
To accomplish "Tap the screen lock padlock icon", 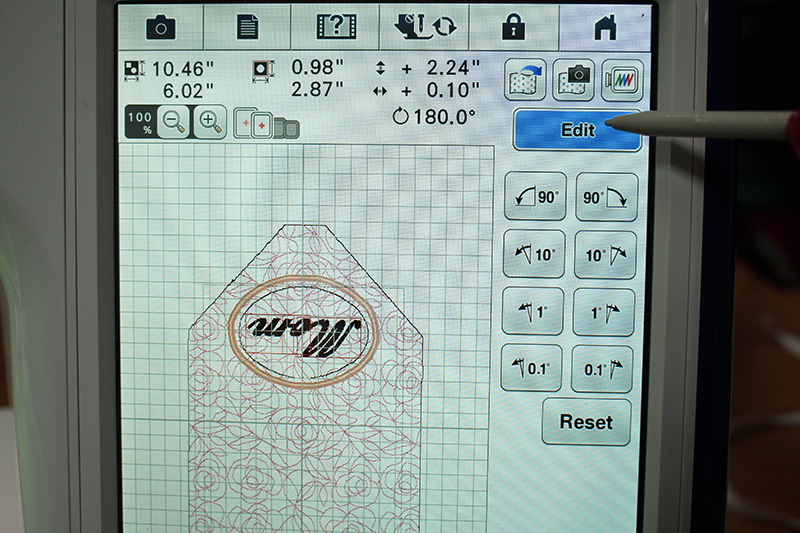I will coord(513,27).
